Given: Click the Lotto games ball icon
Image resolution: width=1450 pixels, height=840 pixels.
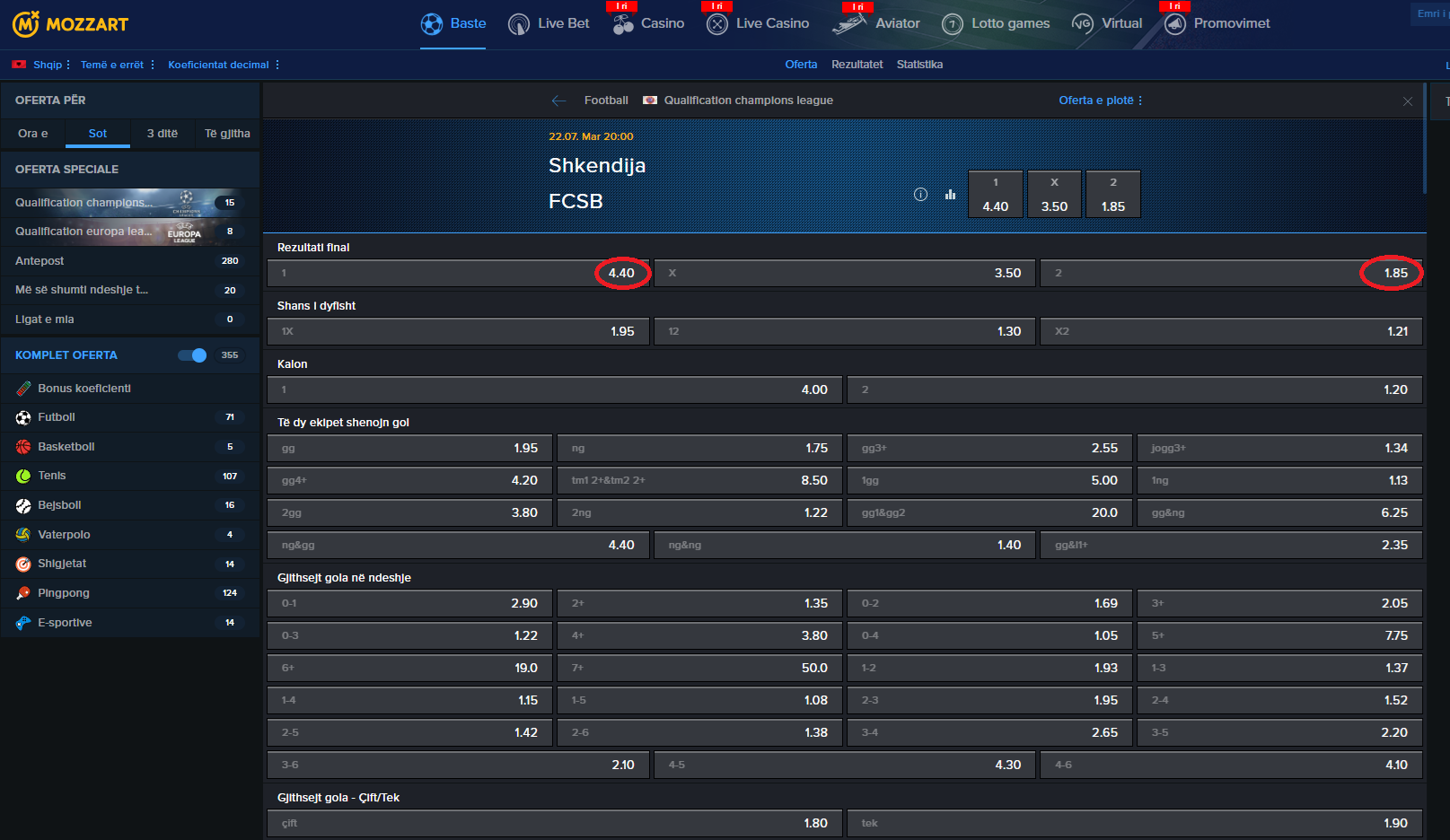Looking at the screenshot, I should [953, 24].
